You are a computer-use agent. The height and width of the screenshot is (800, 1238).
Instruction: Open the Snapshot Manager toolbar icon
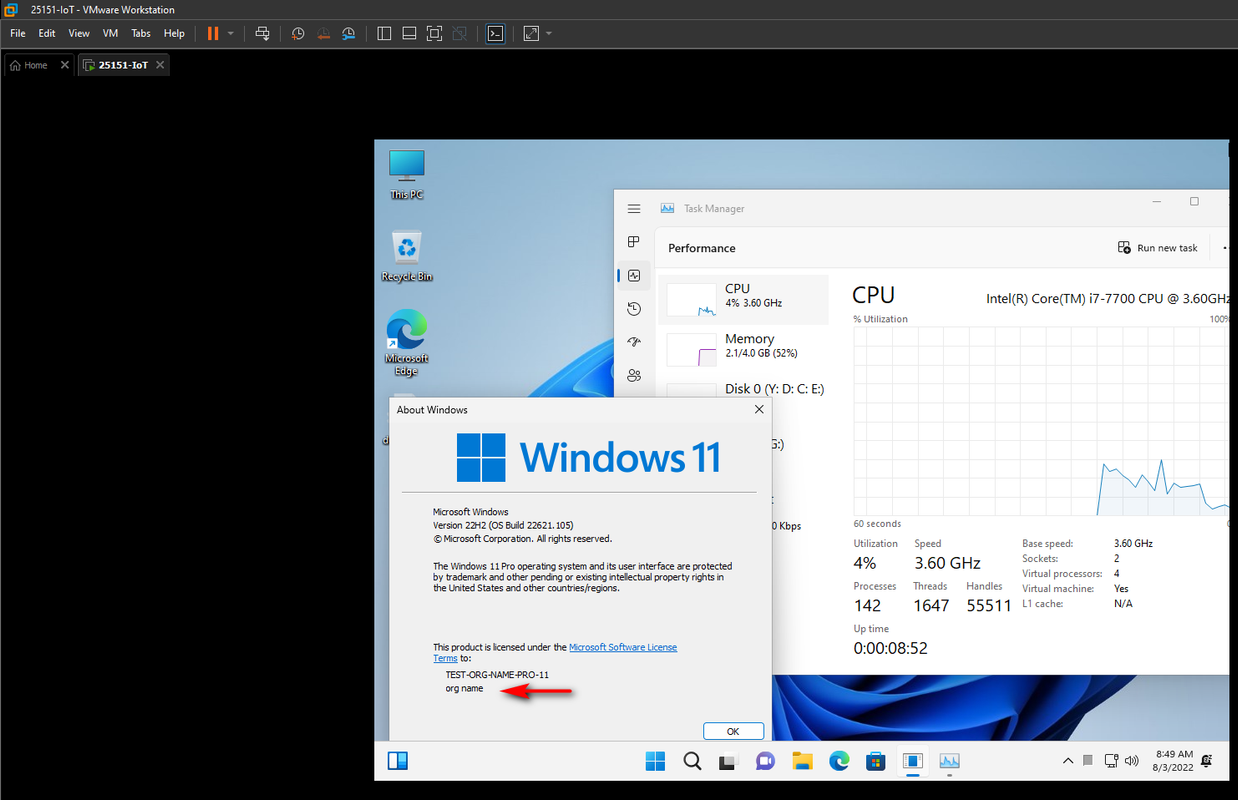pos(349,33)
